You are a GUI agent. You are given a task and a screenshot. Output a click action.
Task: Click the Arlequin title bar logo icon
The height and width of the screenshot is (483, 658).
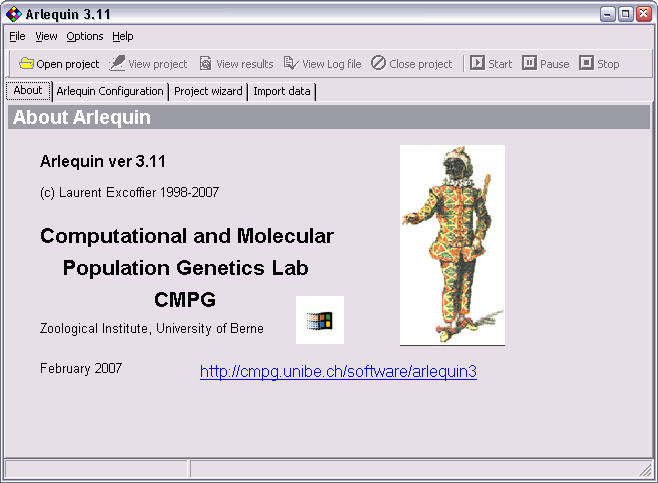pyautogui.click(x=14, y=14)
